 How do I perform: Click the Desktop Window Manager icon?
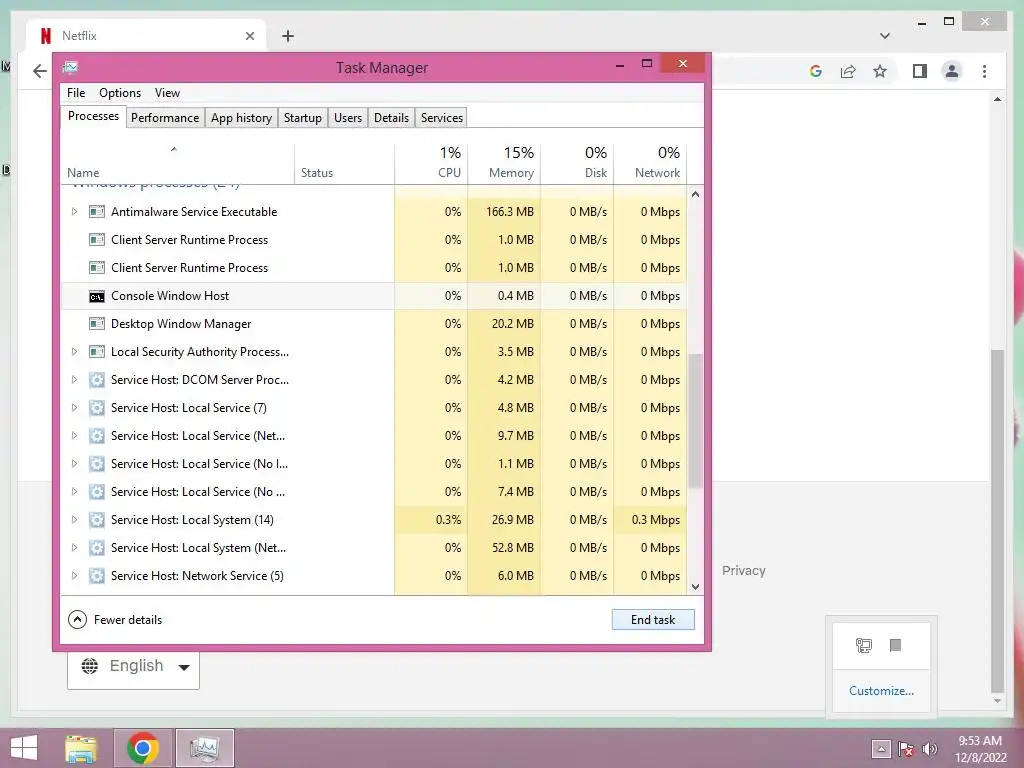[97, 324]
